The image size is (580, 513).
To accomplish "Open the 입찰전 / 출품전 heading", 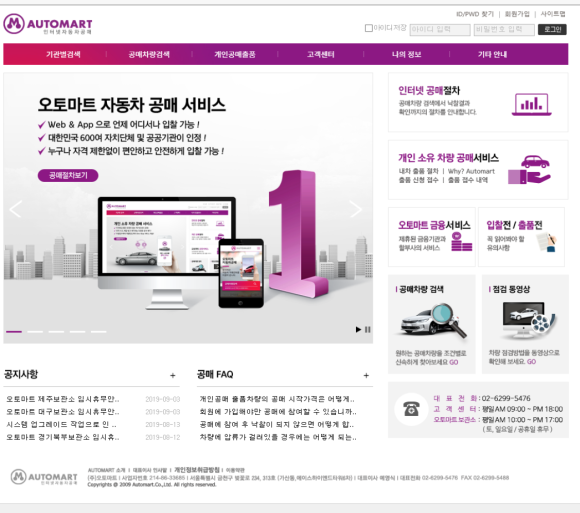I will coord(514,225).
